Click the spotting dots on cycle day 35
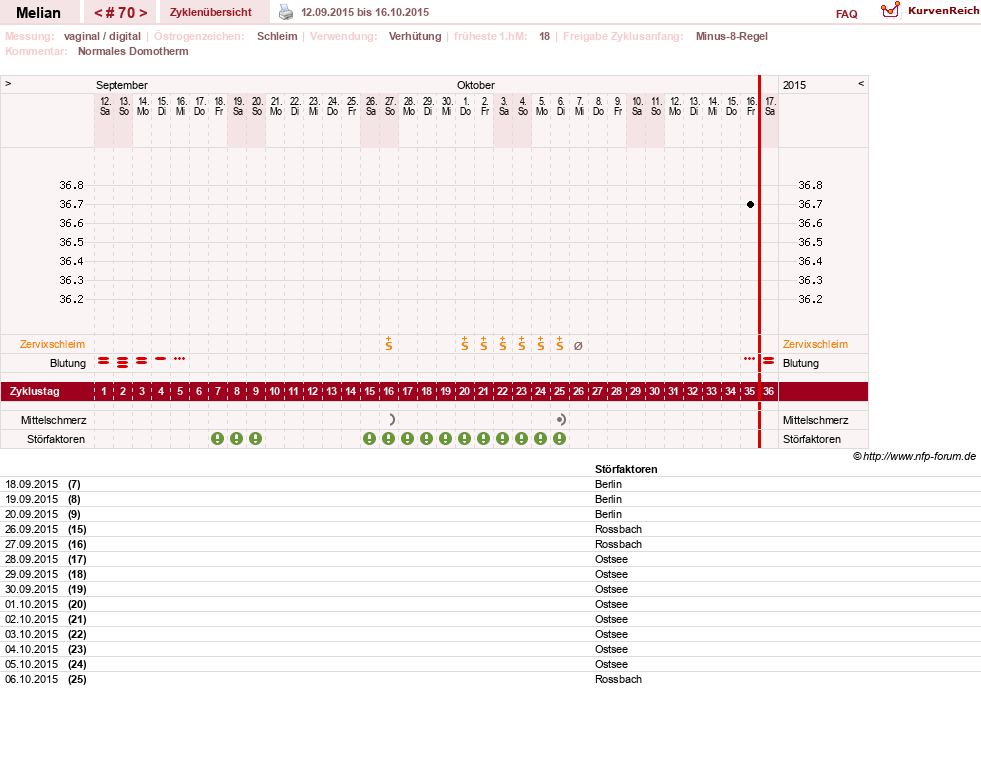The height and width of the screenshot is (768, 981). (750, 358)
